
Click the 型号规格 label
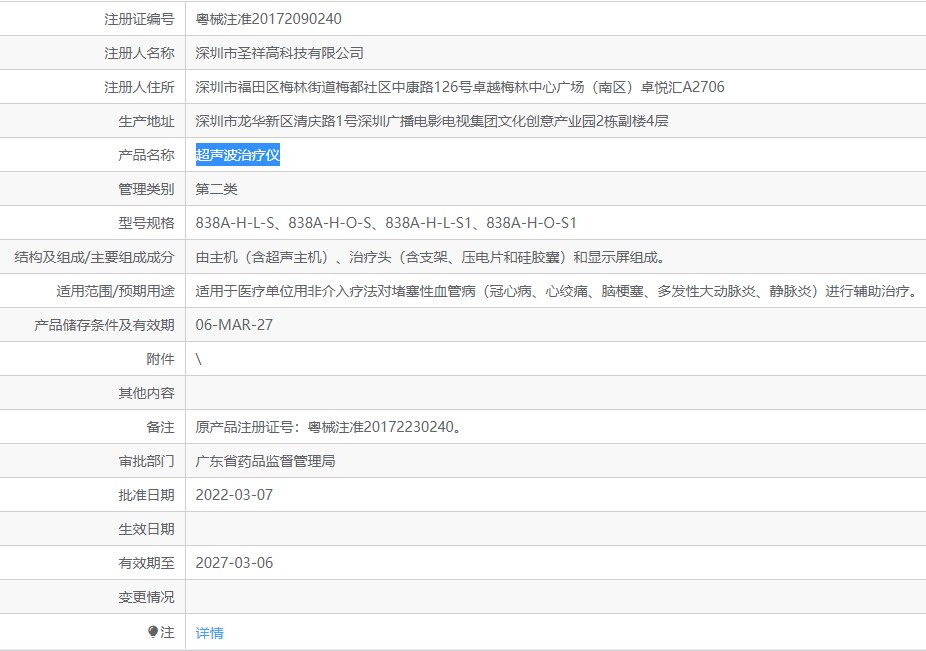pyautogui.click(x=146, y=223)
